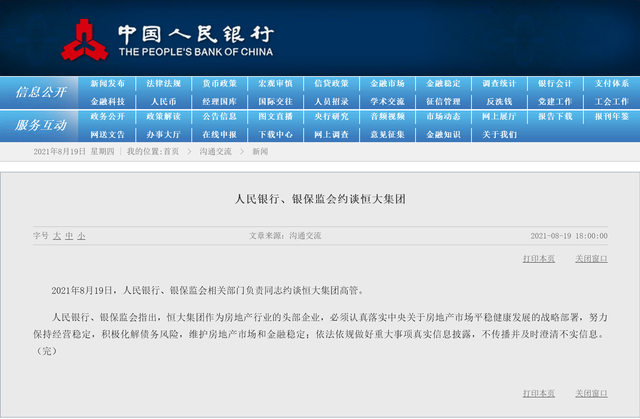640x419 pixels.
Task: Go to the 金融市场 section
Action: 387,84
